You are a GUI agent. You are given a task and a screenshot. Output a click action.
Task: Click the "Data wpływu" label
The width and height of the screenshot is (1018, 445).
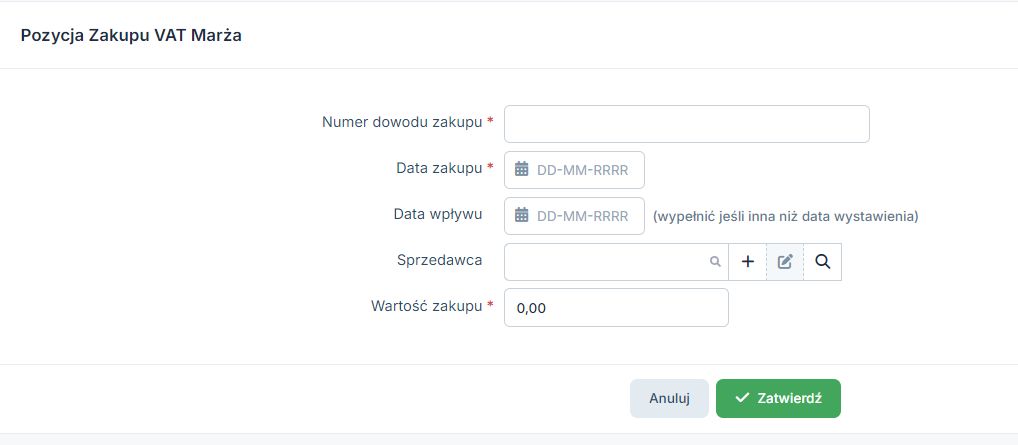click(x=438, y=214)
